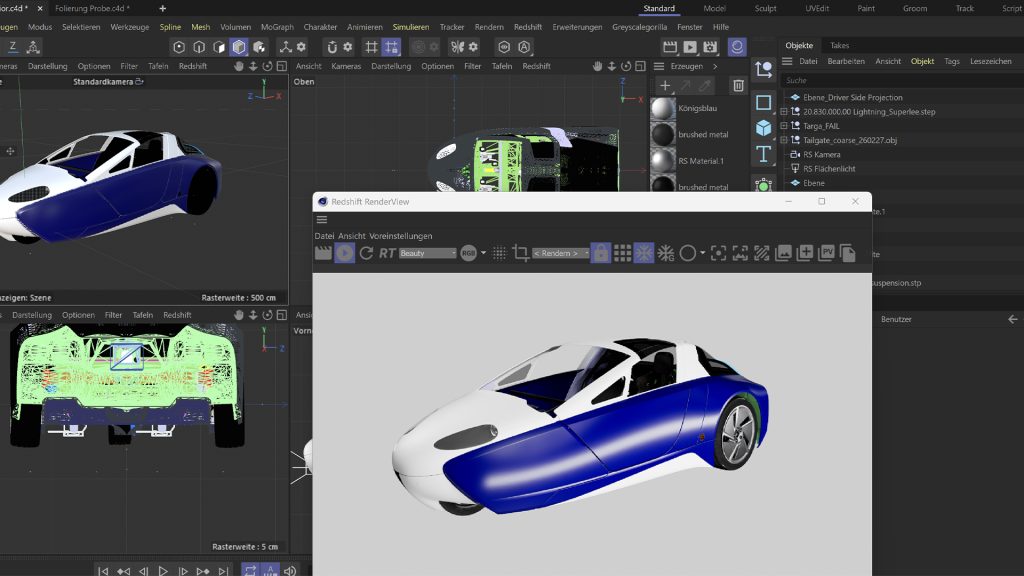Toggle the freeze snowflake icon in RenderView

point(644,253)
